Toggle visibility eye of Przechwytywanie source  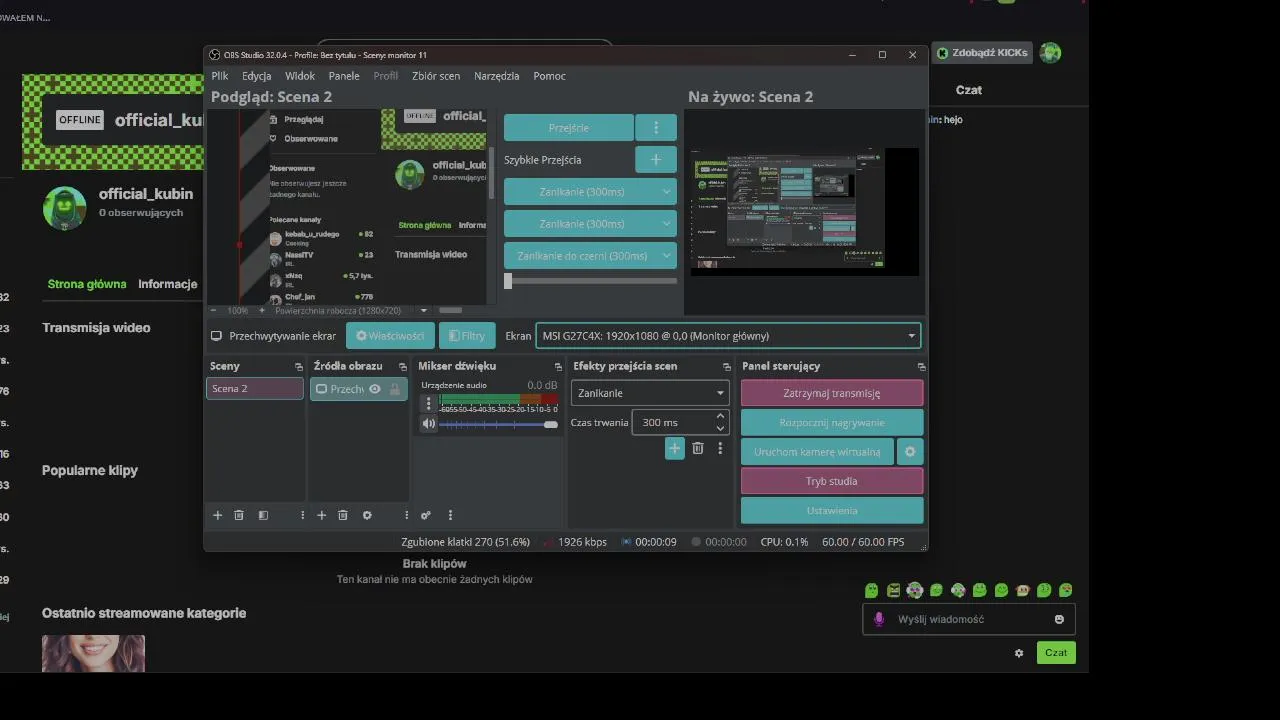pos(375,389)
